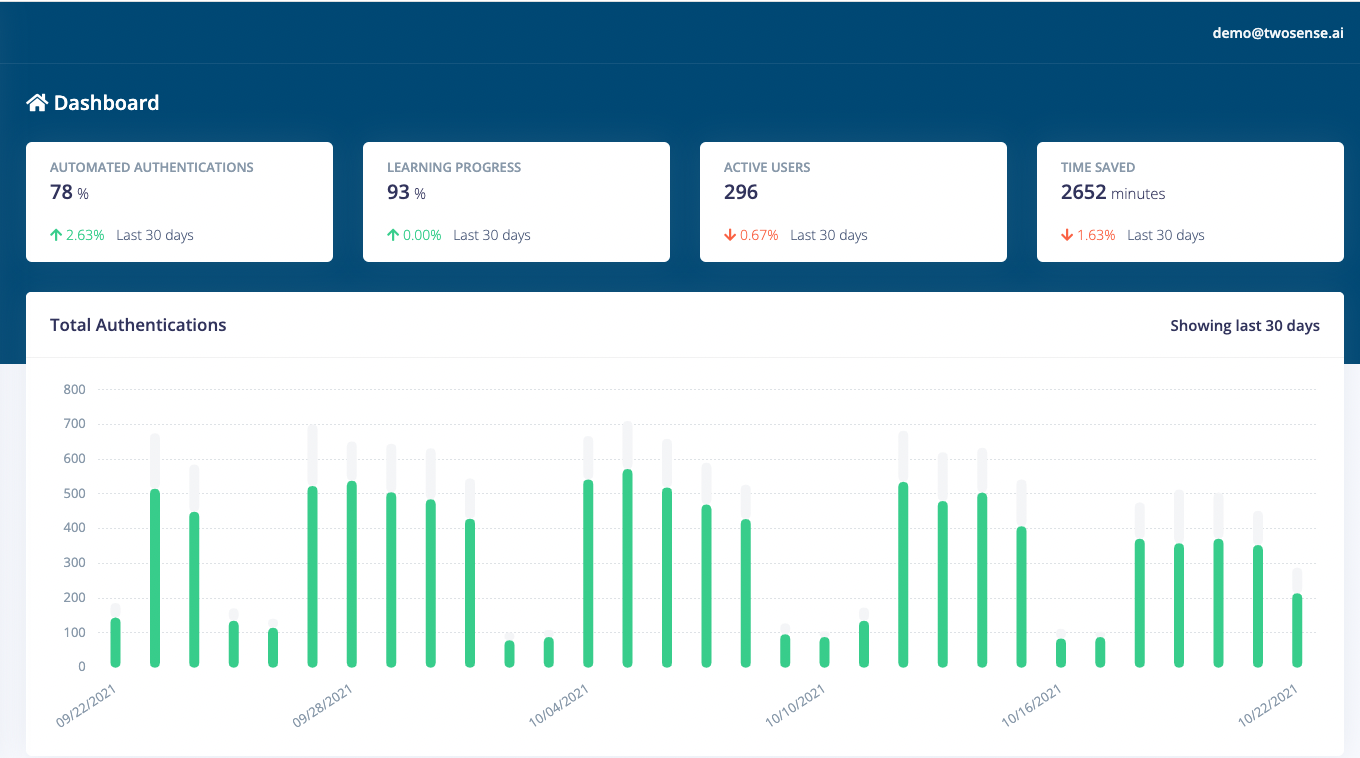Click the red down arrow next to 0.67%
The height and width of the screenshot is (758, 1360).
coord(730,235)
